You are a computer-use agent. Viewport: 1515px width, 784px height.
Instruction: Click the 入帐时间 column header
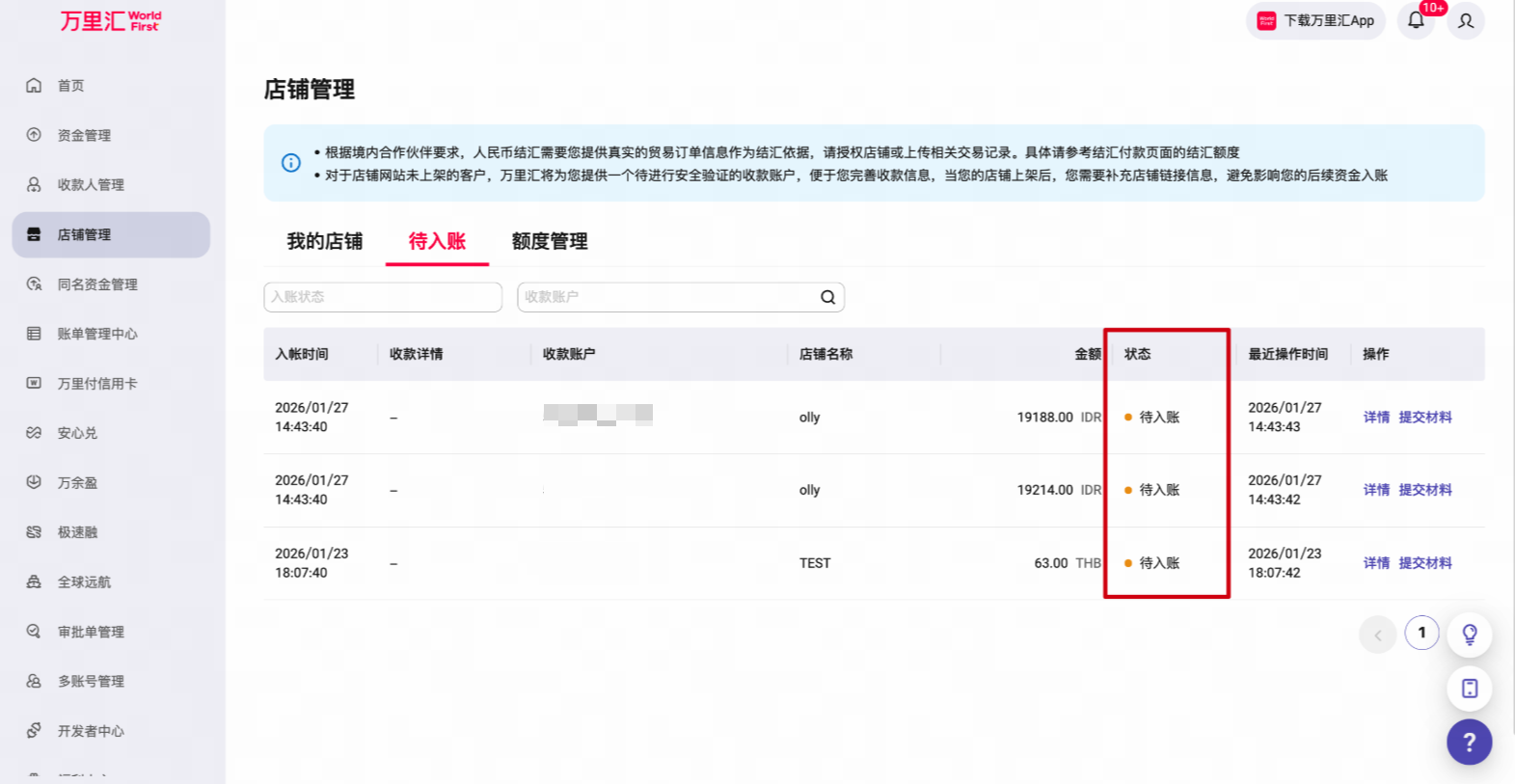[x=302, y=354]
